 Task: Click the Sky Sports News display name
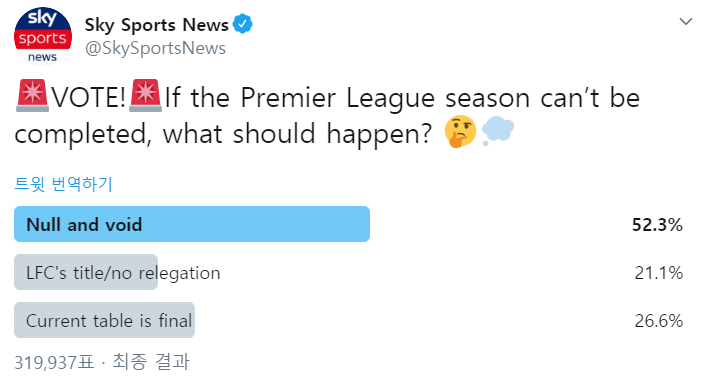(156, 24)
